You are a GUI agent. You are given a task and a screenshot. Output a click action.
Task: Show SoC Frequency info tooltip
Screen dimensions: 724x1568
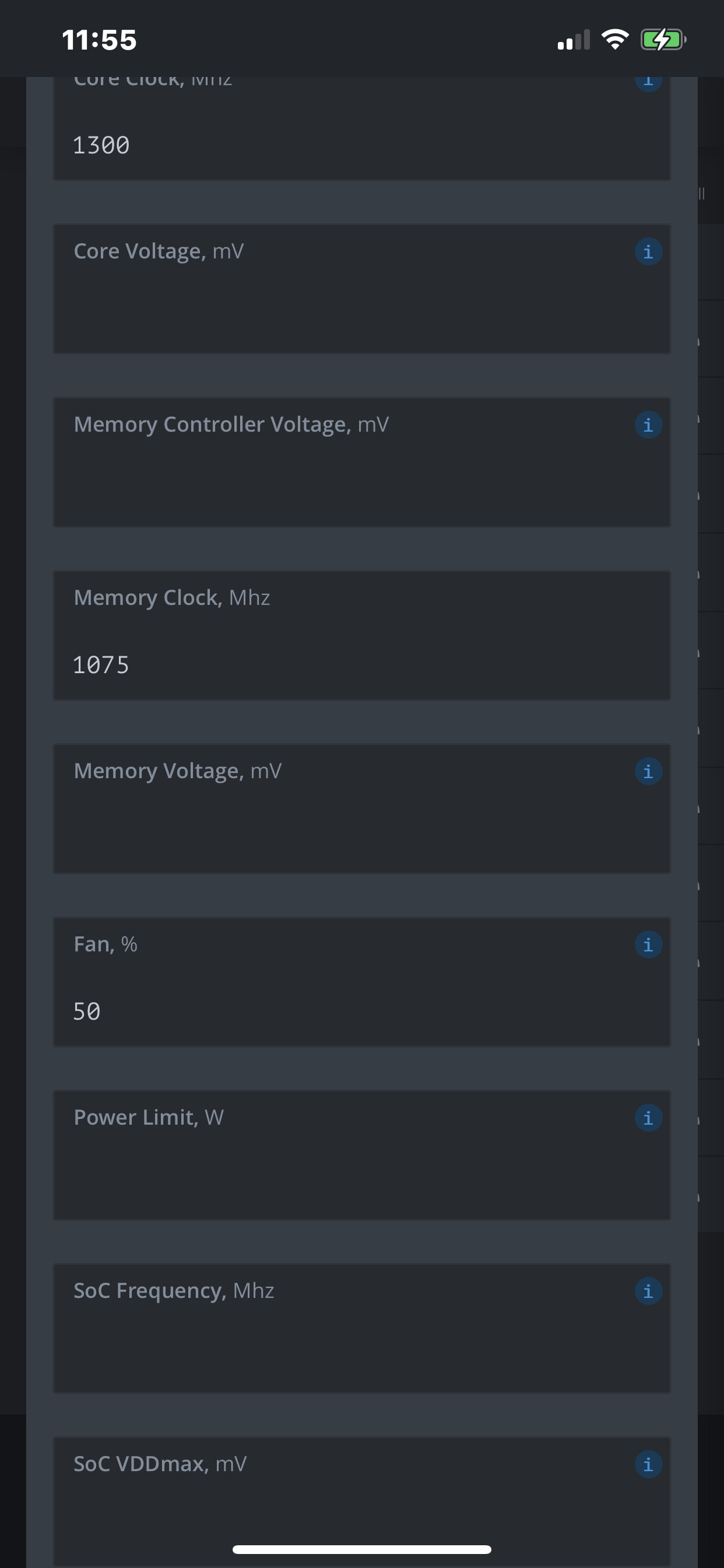pyautogui.click(x=648, y=1291)
